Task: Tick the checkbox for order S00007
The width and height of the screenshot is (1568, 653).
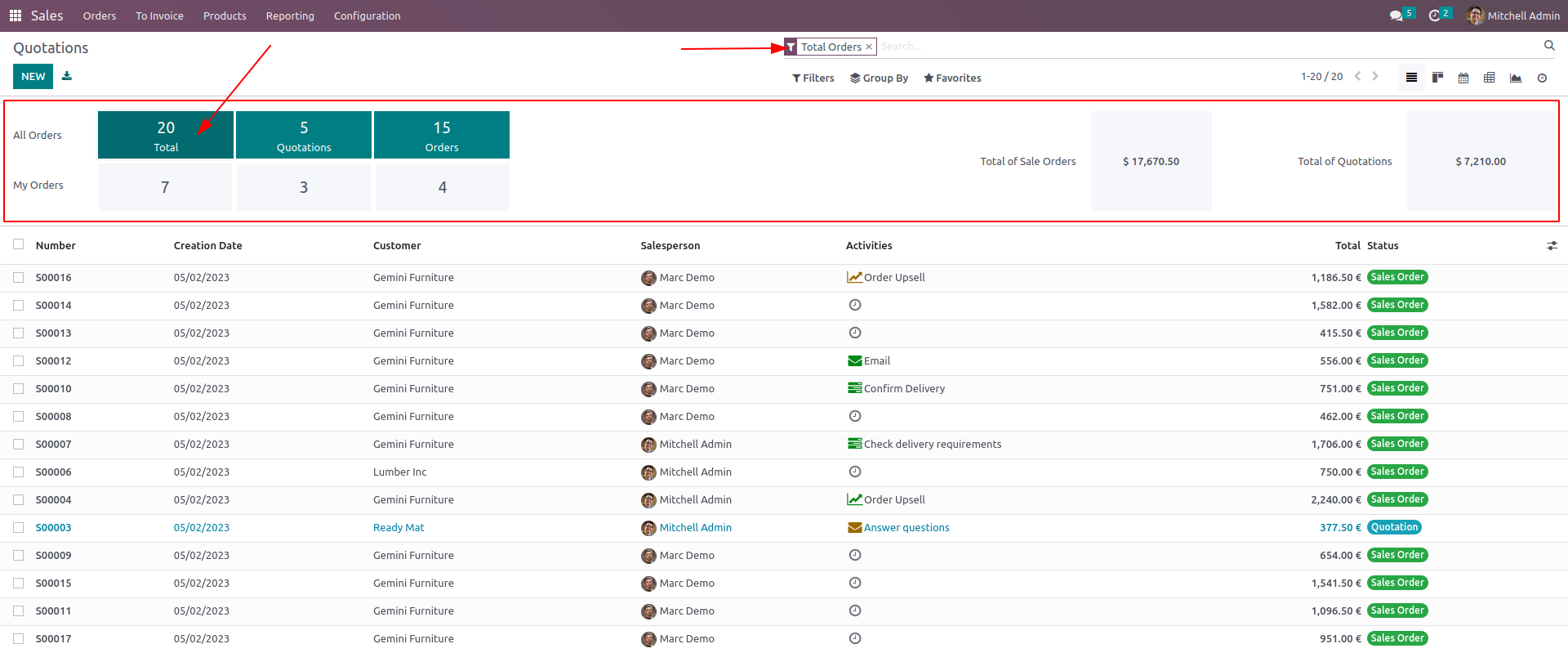Action: (18, 444)
